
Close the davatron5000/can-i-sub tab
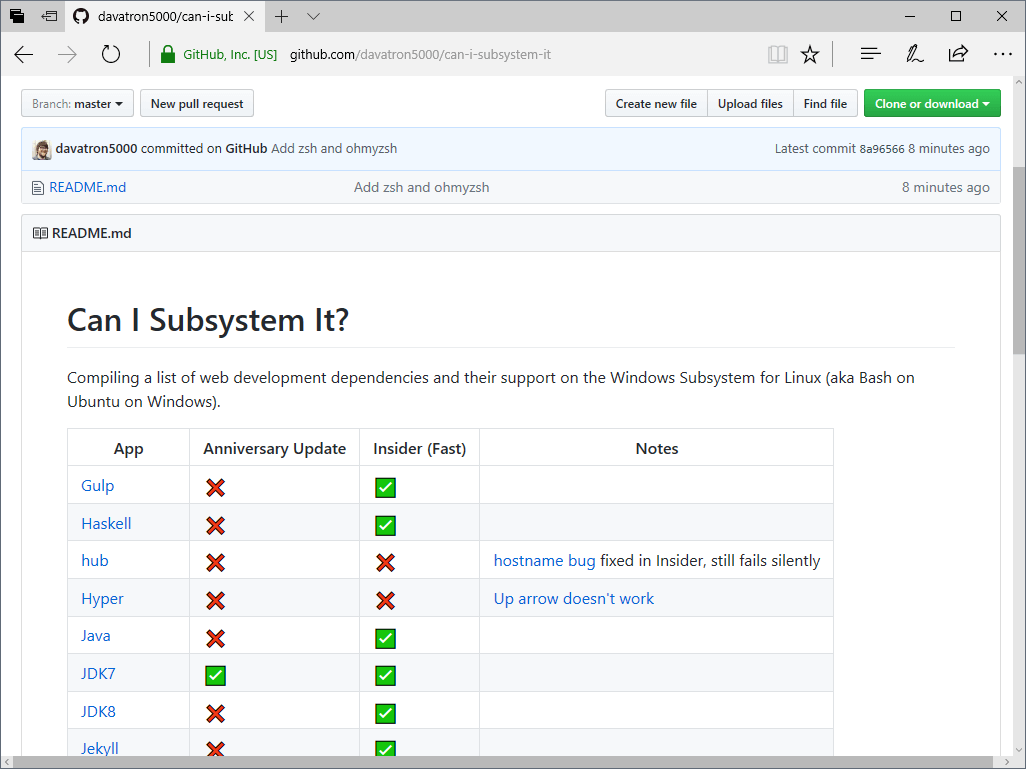click(249, 16)
